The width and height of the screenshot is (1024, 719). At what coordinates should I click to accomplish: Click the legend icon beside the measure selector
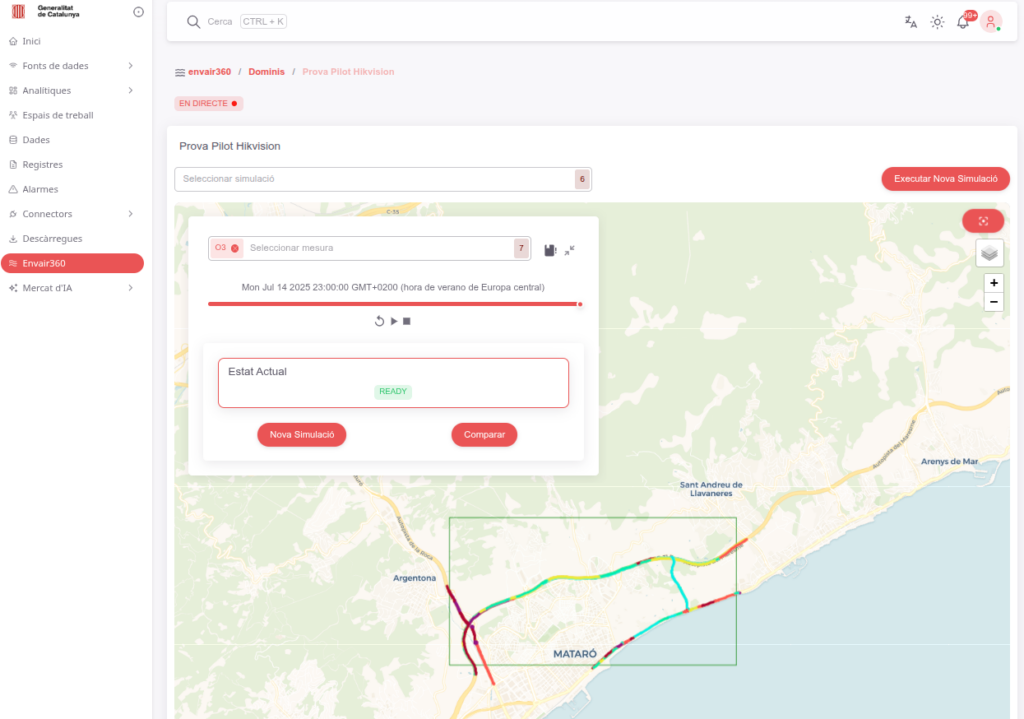pos(550,250)
